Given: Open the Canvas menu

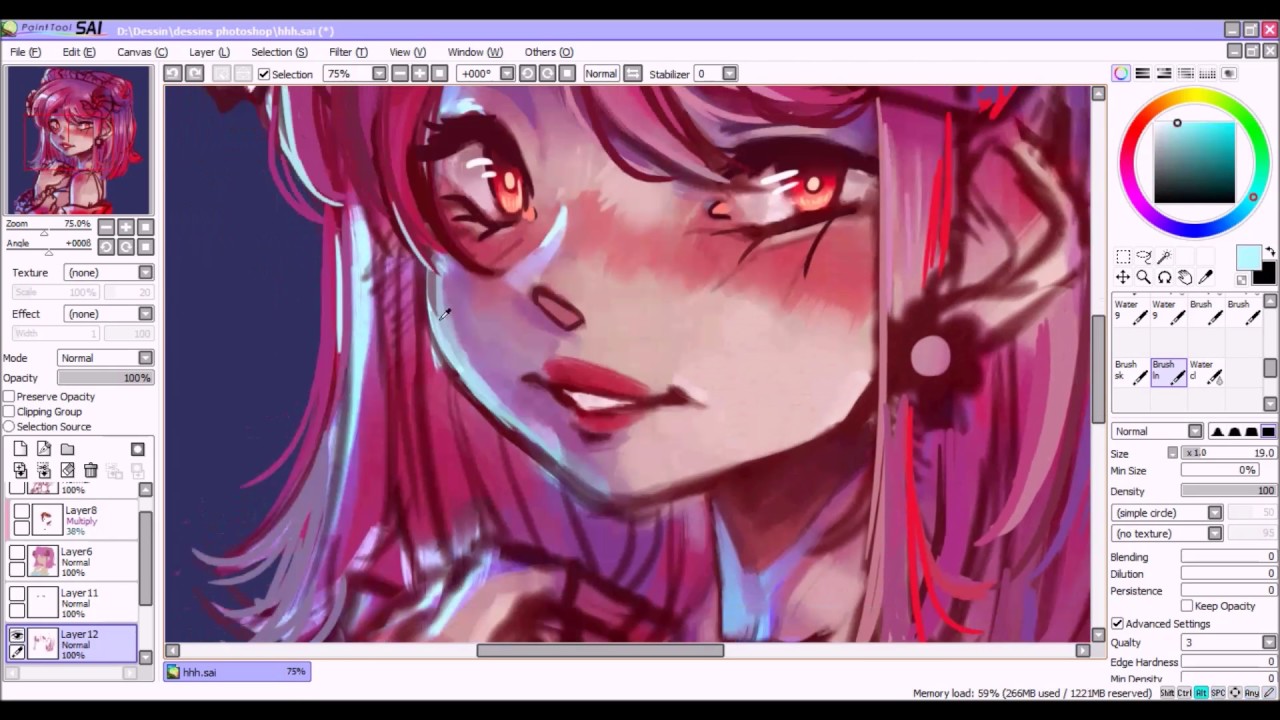Looking at the screenshot, I should (142, 52).
